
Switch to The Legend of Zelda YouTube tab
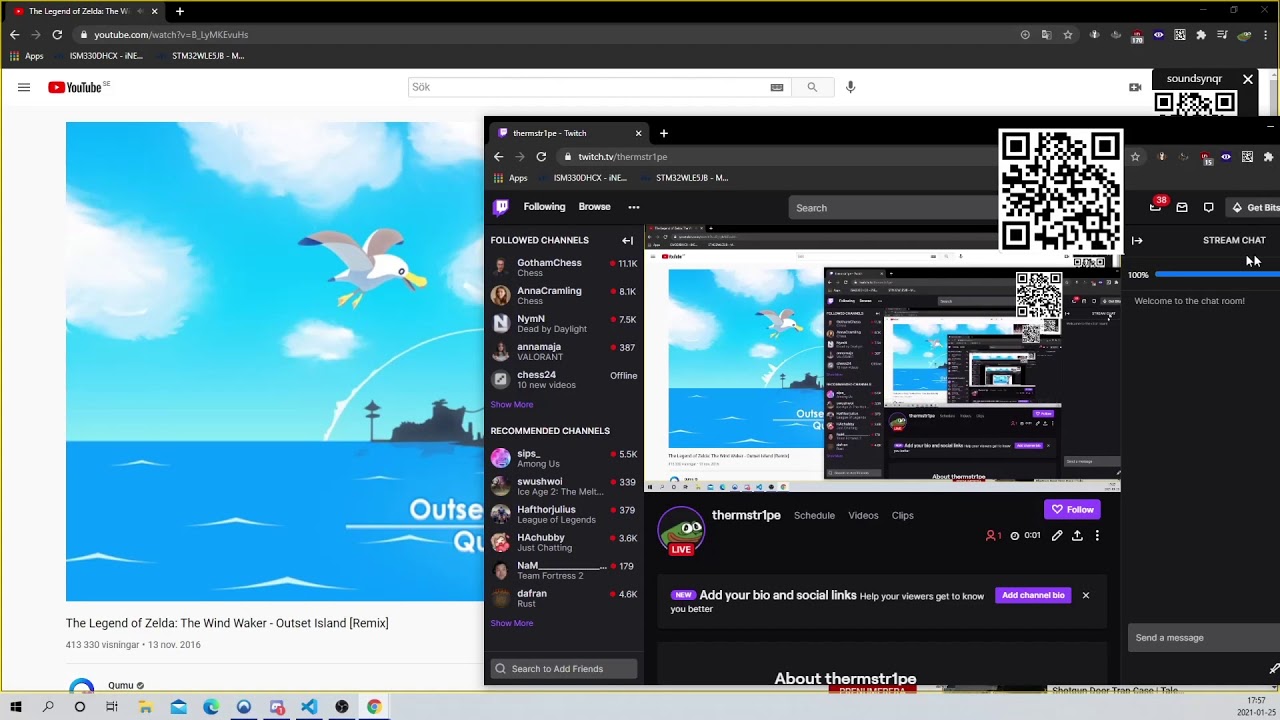[x=85, y=11]
